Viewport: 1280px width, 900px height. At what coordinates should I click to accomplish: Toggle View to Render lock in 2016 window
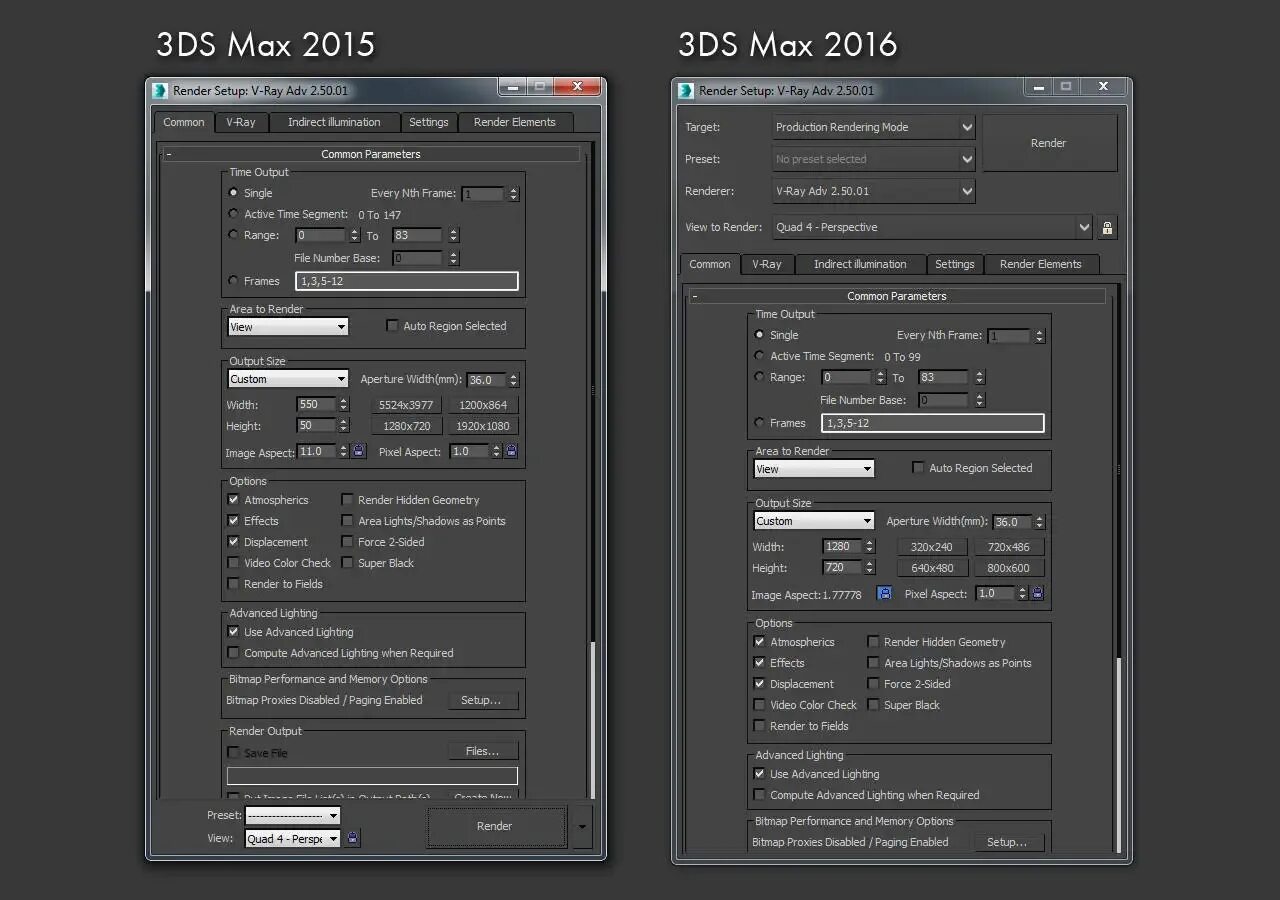coord(1107,227)
